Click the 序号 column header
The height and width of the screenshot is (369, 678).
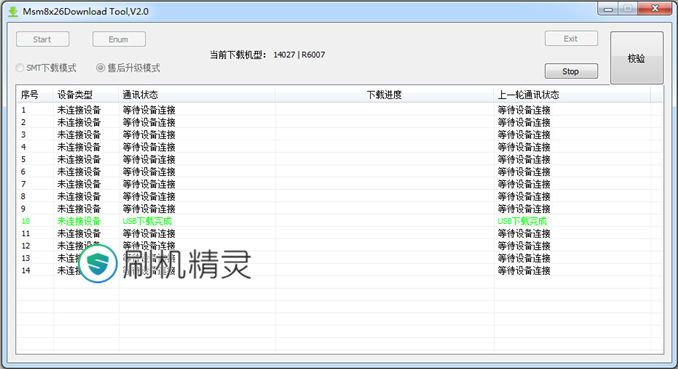[x=35, y=95]
